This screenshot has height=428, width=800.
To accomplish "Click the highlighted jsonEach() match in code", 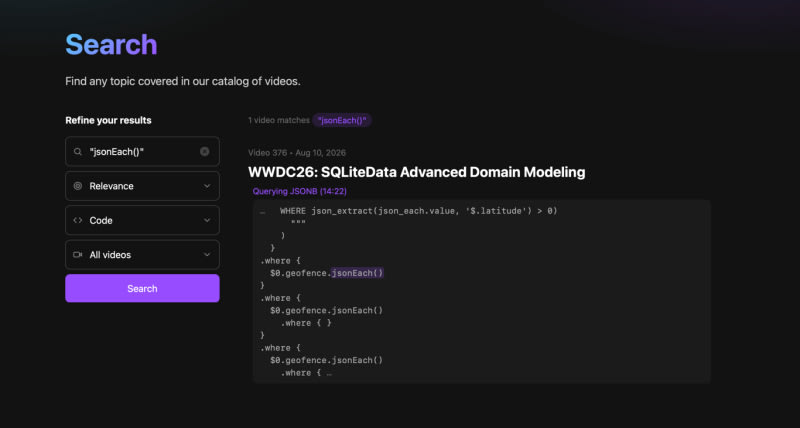I will (357, 273).
